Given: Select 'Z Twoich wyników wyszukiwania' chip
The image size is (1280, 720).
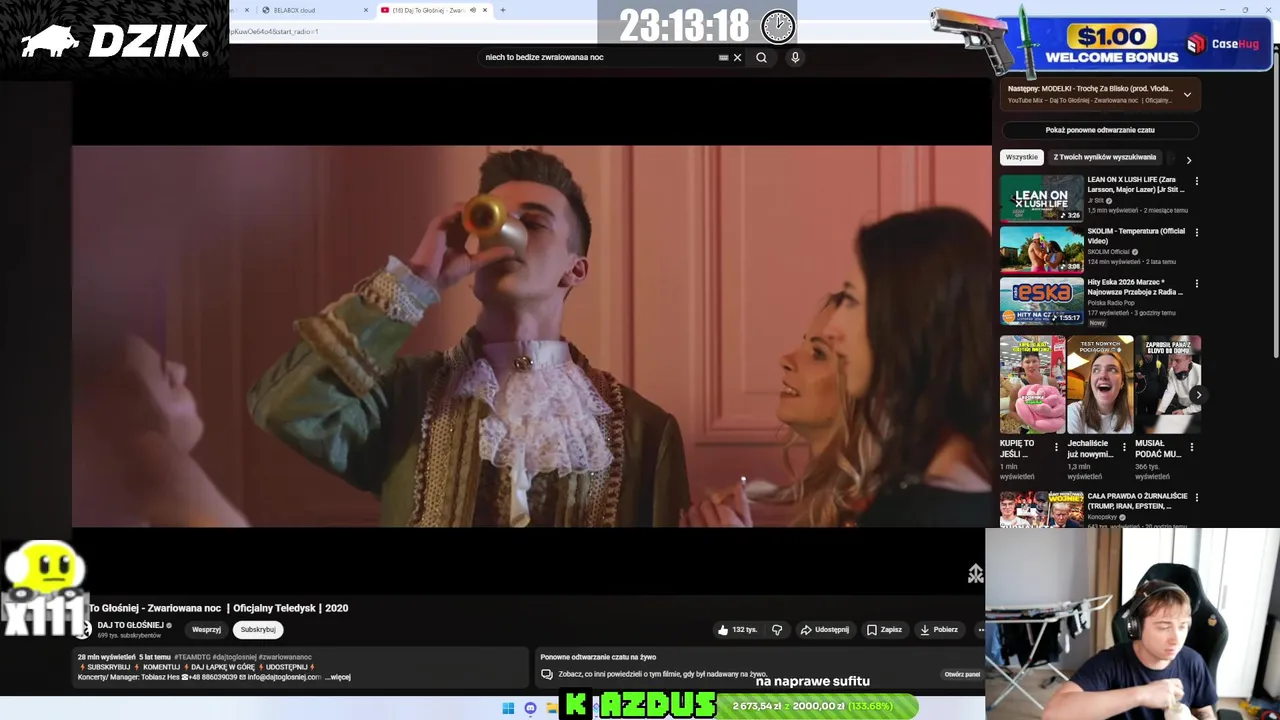Looking at the screenshot, I should (1104, 157).
